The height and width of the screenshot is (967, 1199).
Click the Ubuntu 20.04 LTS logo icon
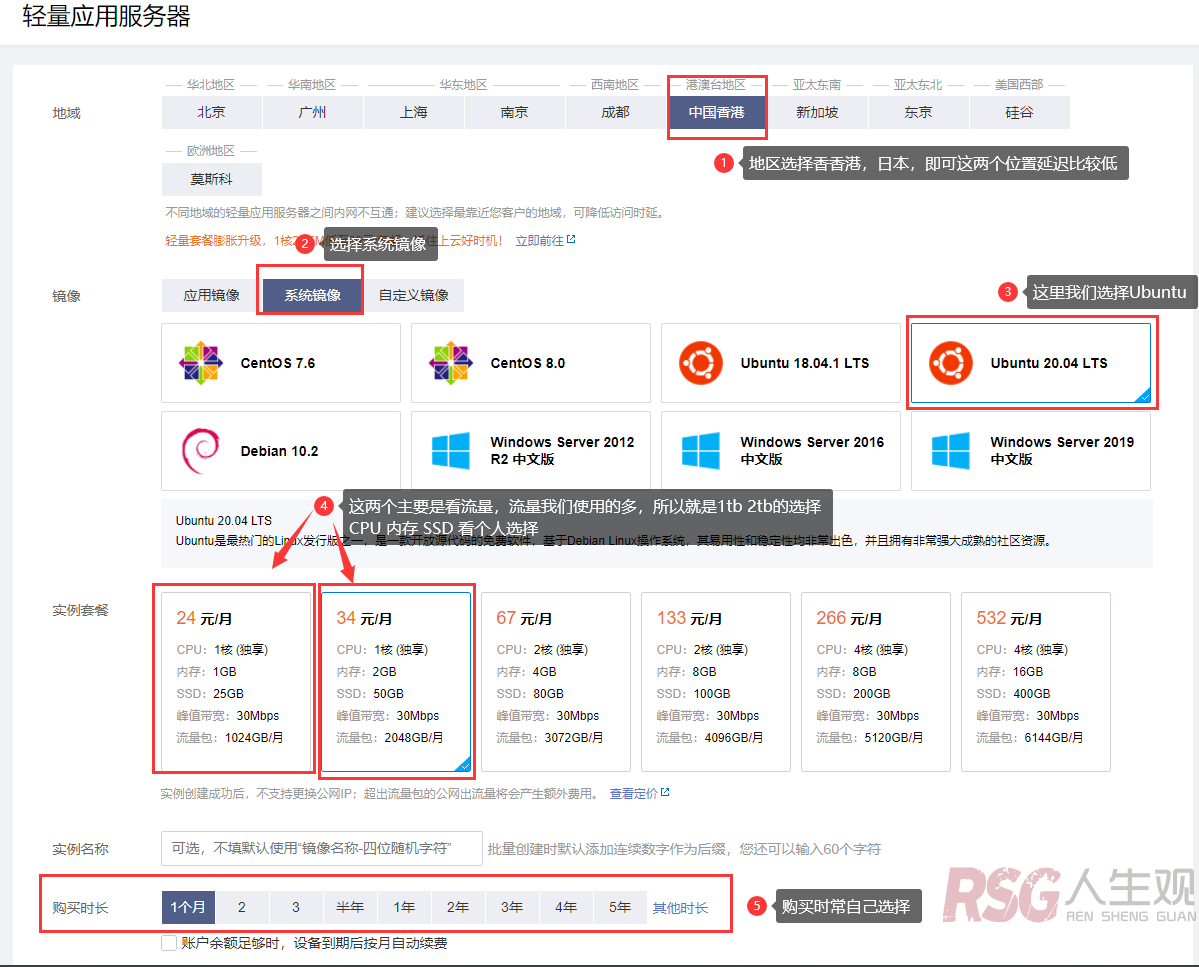[x=950, y=363]
